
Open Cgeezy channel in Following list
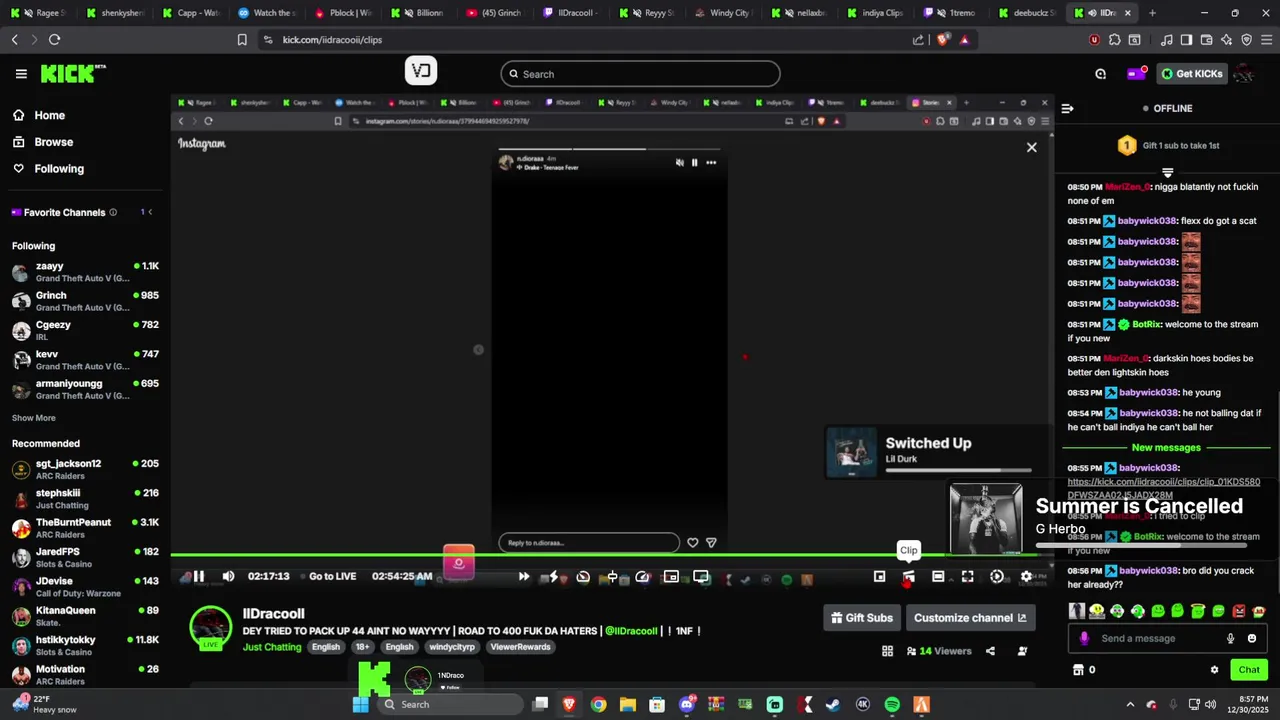click(85, 330)
